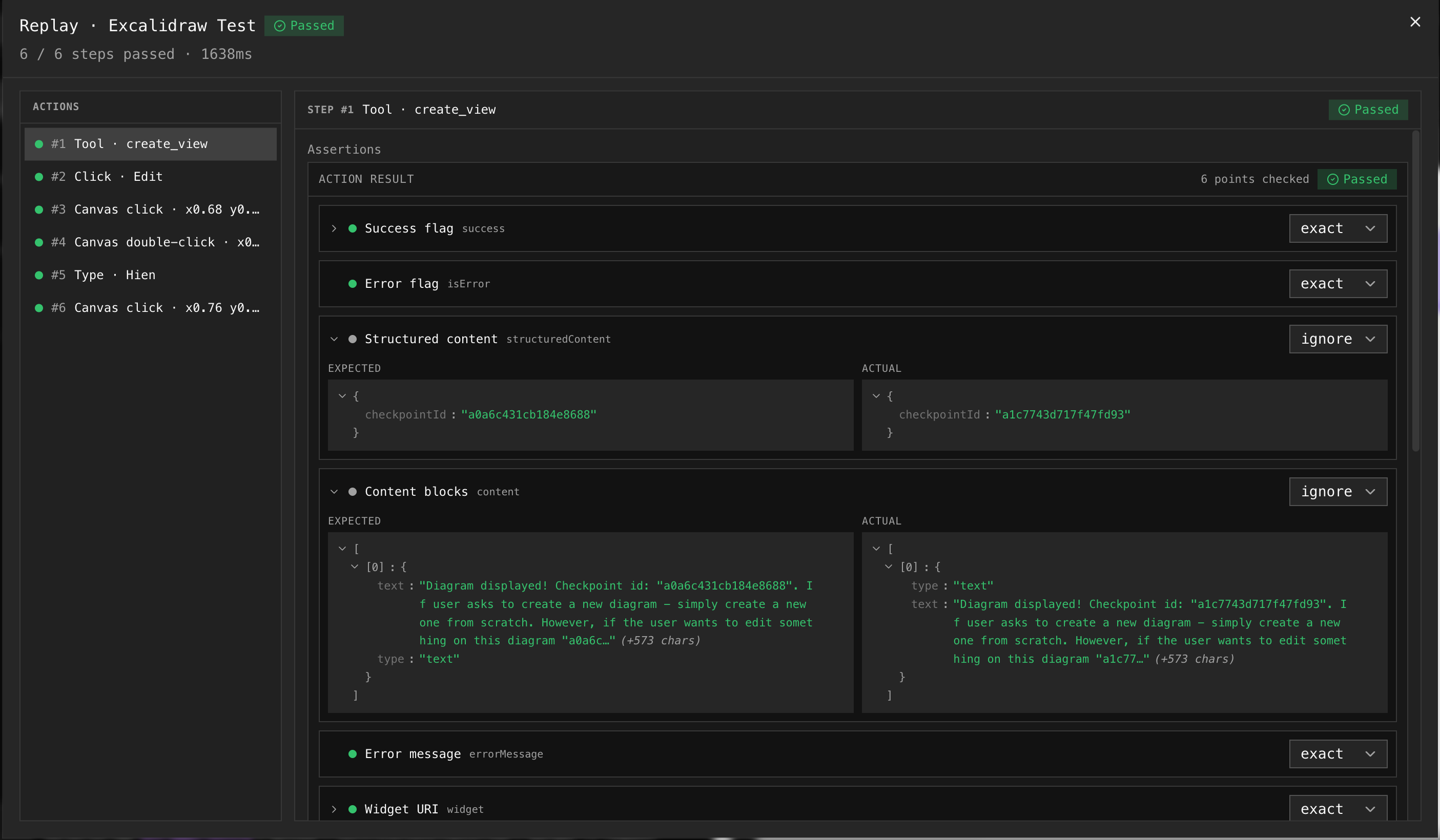
Task: Click the actual "(+573 chars)" truncation note
Action: pyautogui.click(x=1195, y=659)
